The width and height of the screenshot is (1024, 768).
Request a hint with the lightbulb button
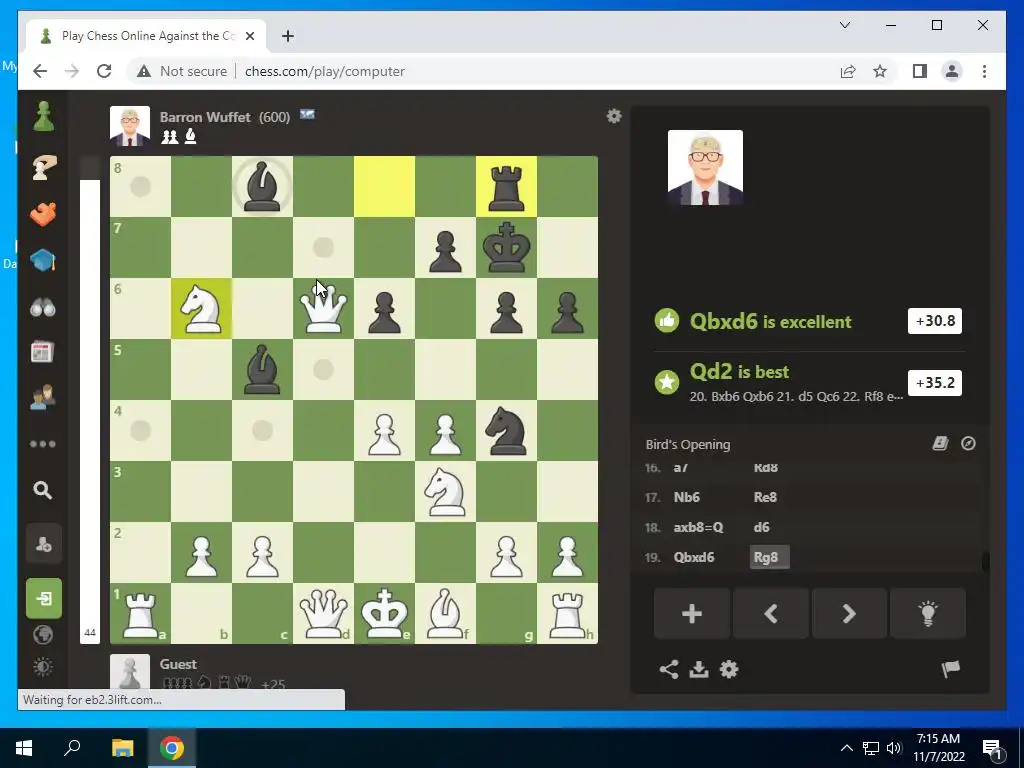928,613
